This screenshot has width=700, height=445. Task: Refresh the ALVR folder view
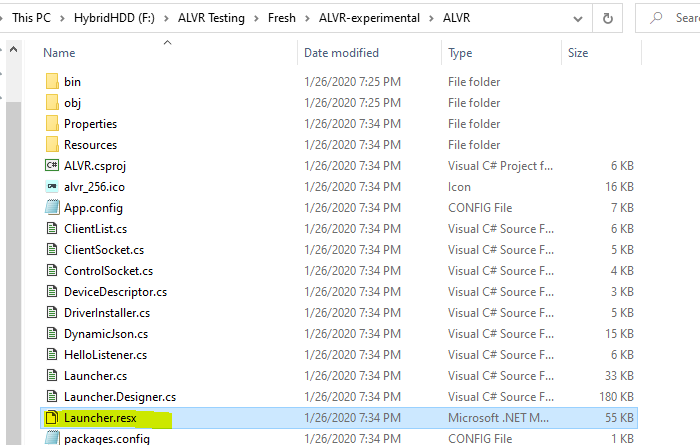[x=608, y=18]
